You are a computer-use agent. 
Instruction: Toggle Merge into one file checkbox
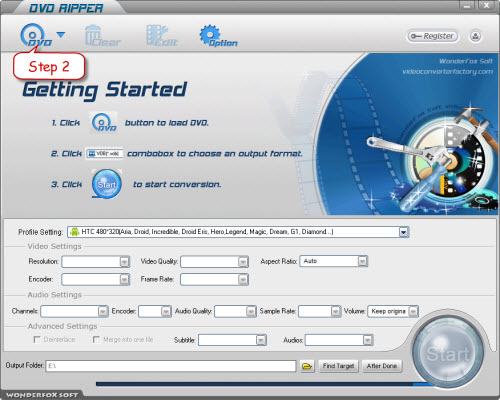click(96, 339)
